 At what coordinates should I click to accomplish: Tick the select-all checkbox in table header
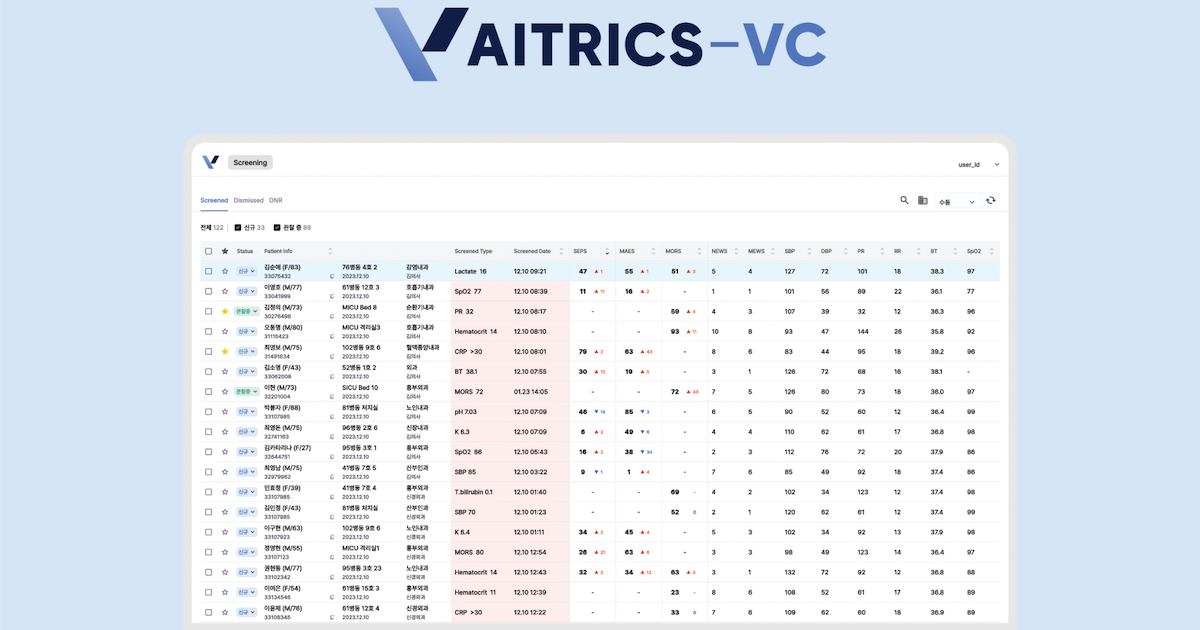coord(208,251)
